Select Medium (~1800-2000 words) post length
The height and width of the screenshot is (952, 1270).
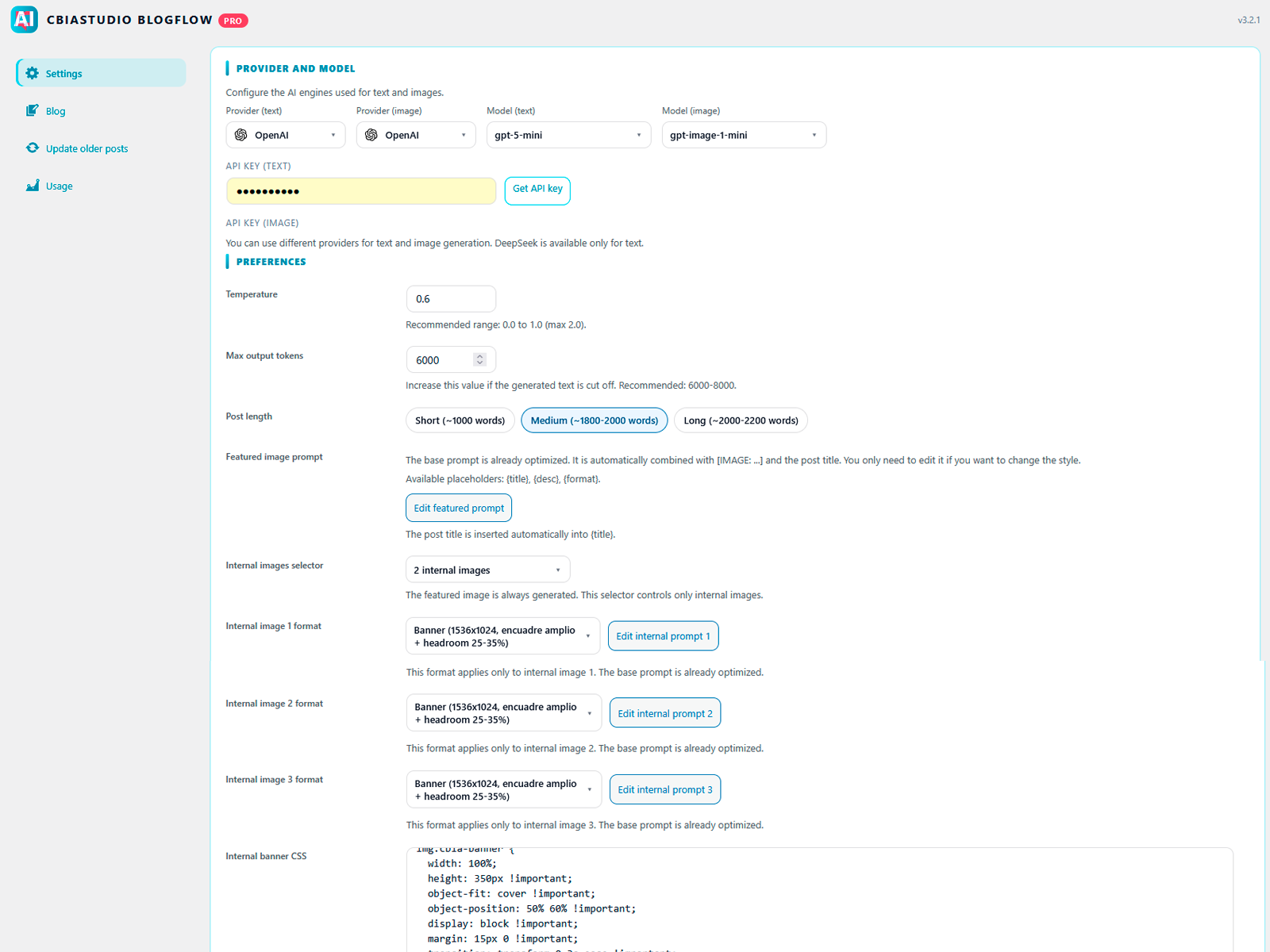pyautogui.click(x=594, y=420)
